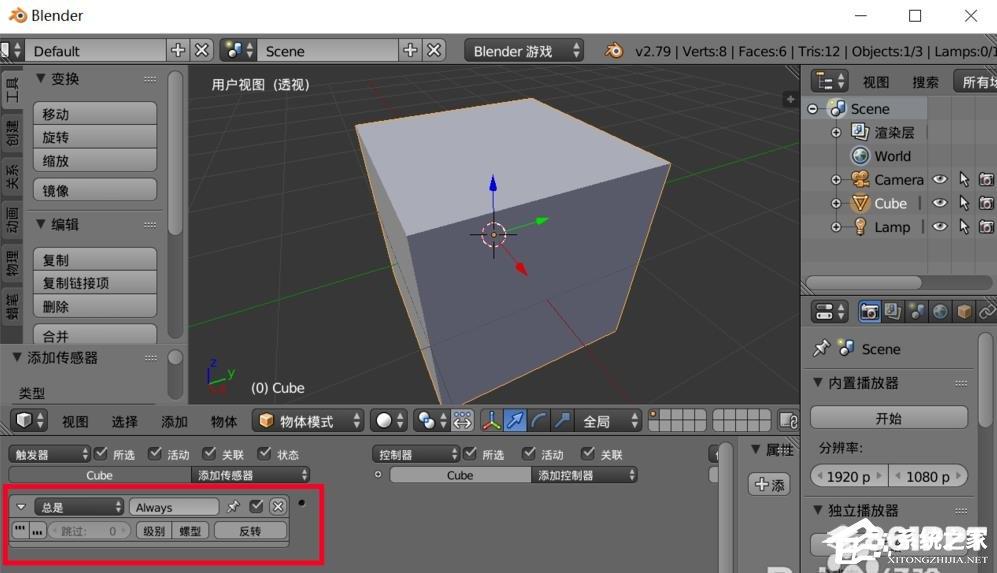The height and width of the screenshot is (573, 997).
Task: Open the Blender 游戏 engine dropdown
Action: click(525, 51)
